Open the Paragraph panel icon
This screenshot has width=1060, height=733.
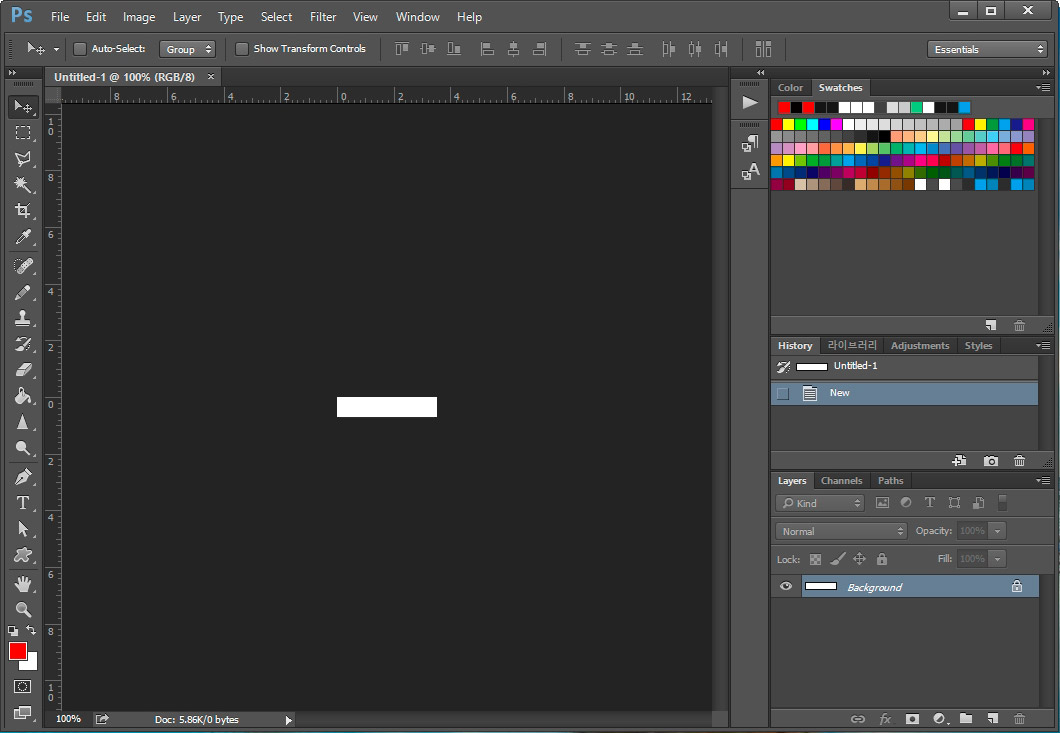750,143
